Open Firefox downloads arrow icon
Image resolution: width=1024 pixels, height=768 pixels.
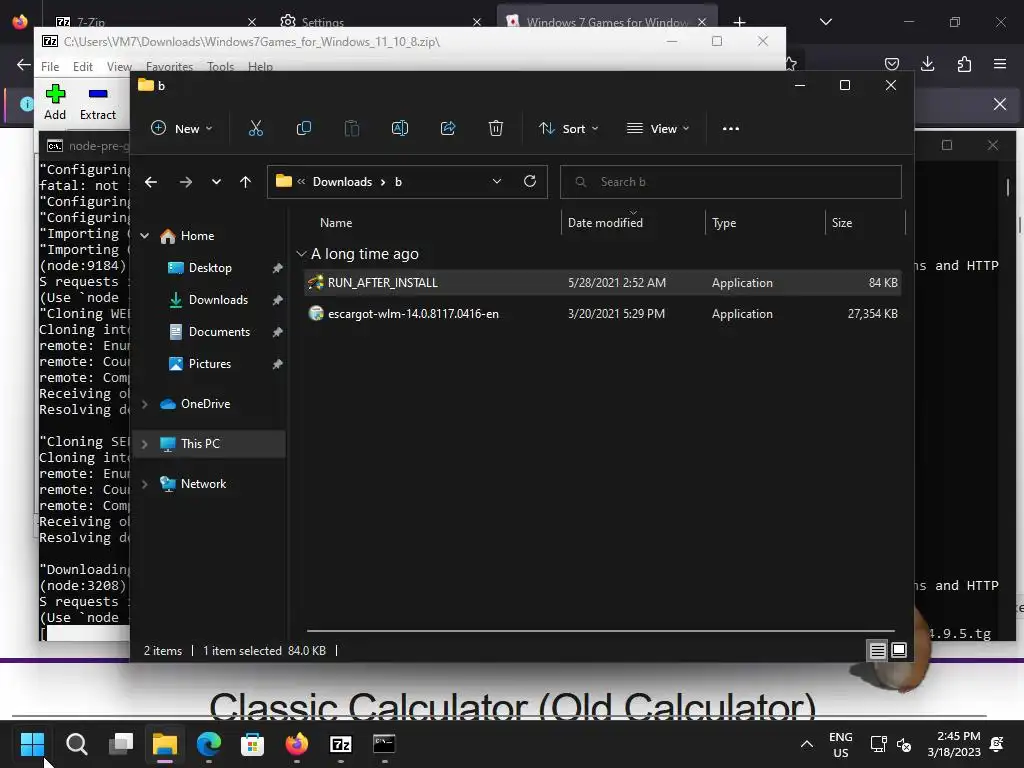tap(927, 64)
